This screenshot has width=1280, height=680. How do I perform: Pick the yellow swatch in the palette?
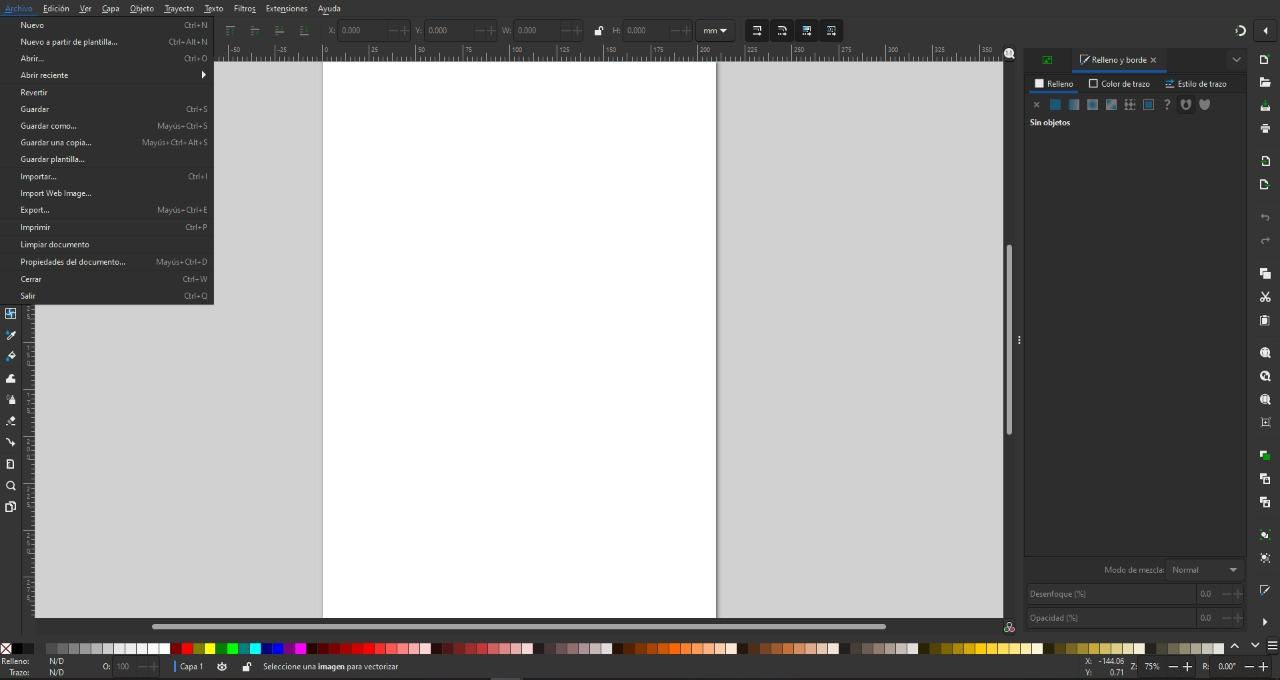click(210, 648)
